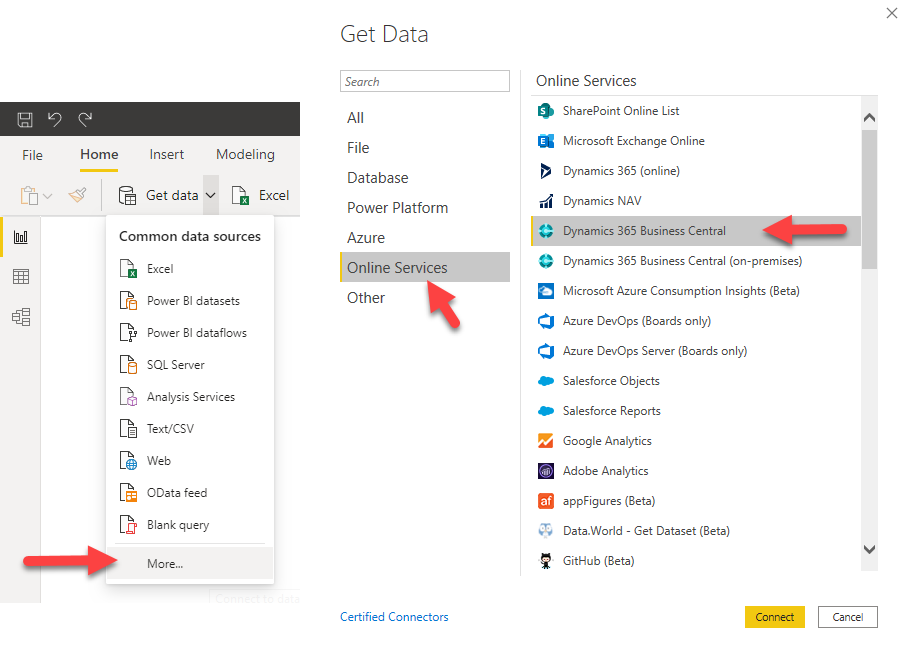This screenshot has width=908, height=658.
Task: Choose OData feed data source
Action: pos(190,493)
